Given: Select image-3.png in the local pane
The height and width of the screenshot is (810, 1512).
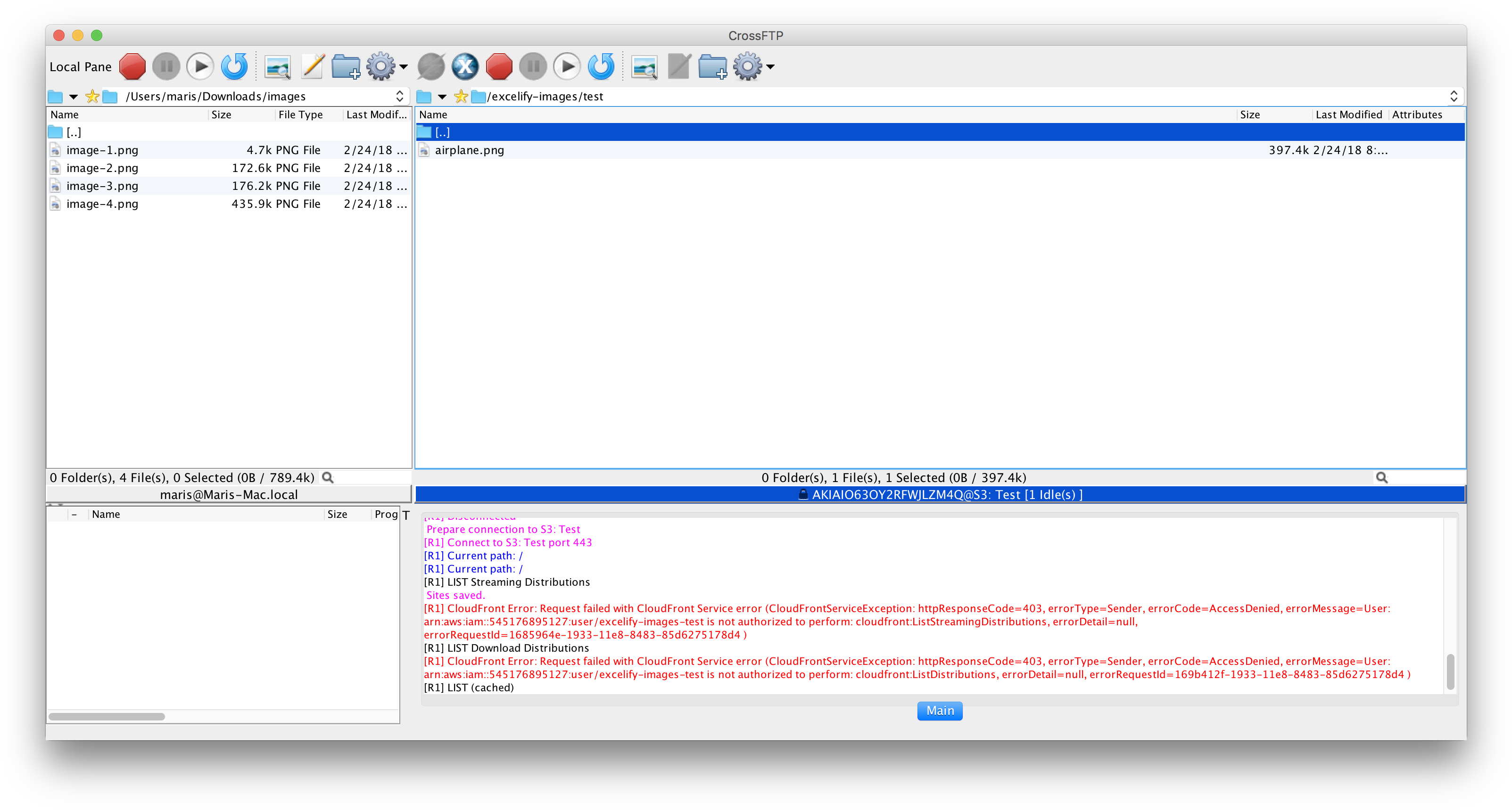Looking at the screenshot, I should point(103,185).
